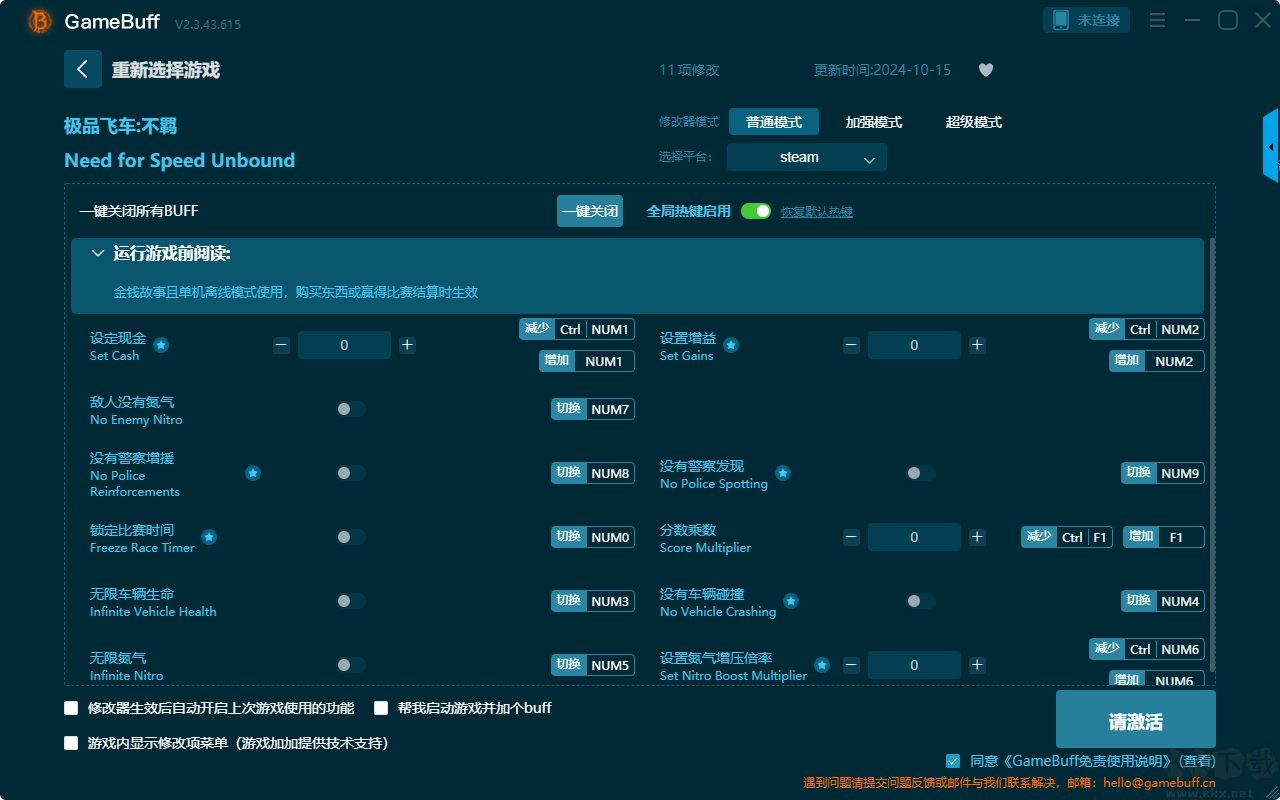Click the Score Multiplier value field
Image resolution: width=1280 pixels, height=800 pixels.
coord(914,537)
